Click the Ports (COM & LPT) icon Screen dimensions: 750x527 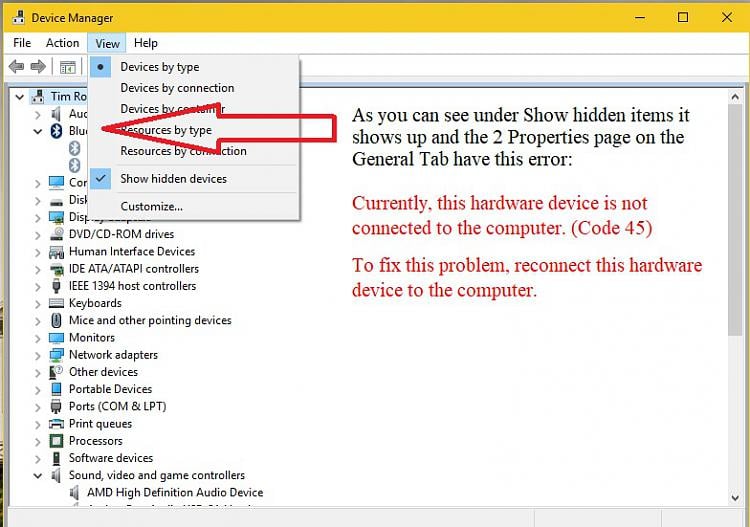tap(56, 406)
